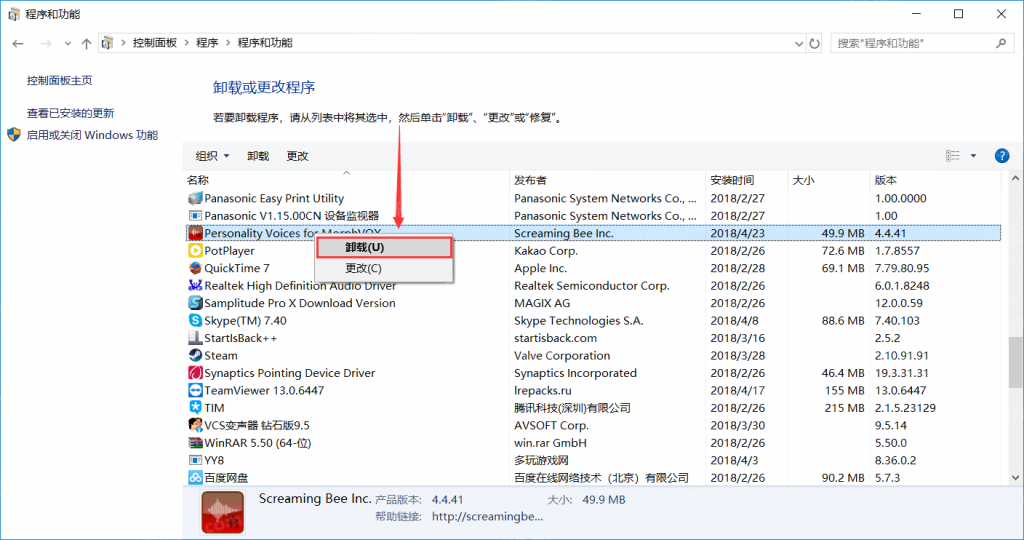
Task: Click the refresh button beside address bar
Action: (x=814, y=44)
